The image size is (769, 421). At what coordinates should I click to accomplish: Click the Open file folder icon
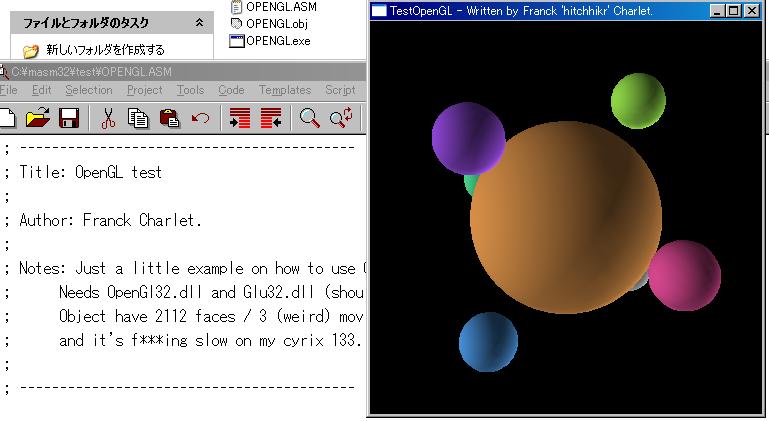(37, 118)
